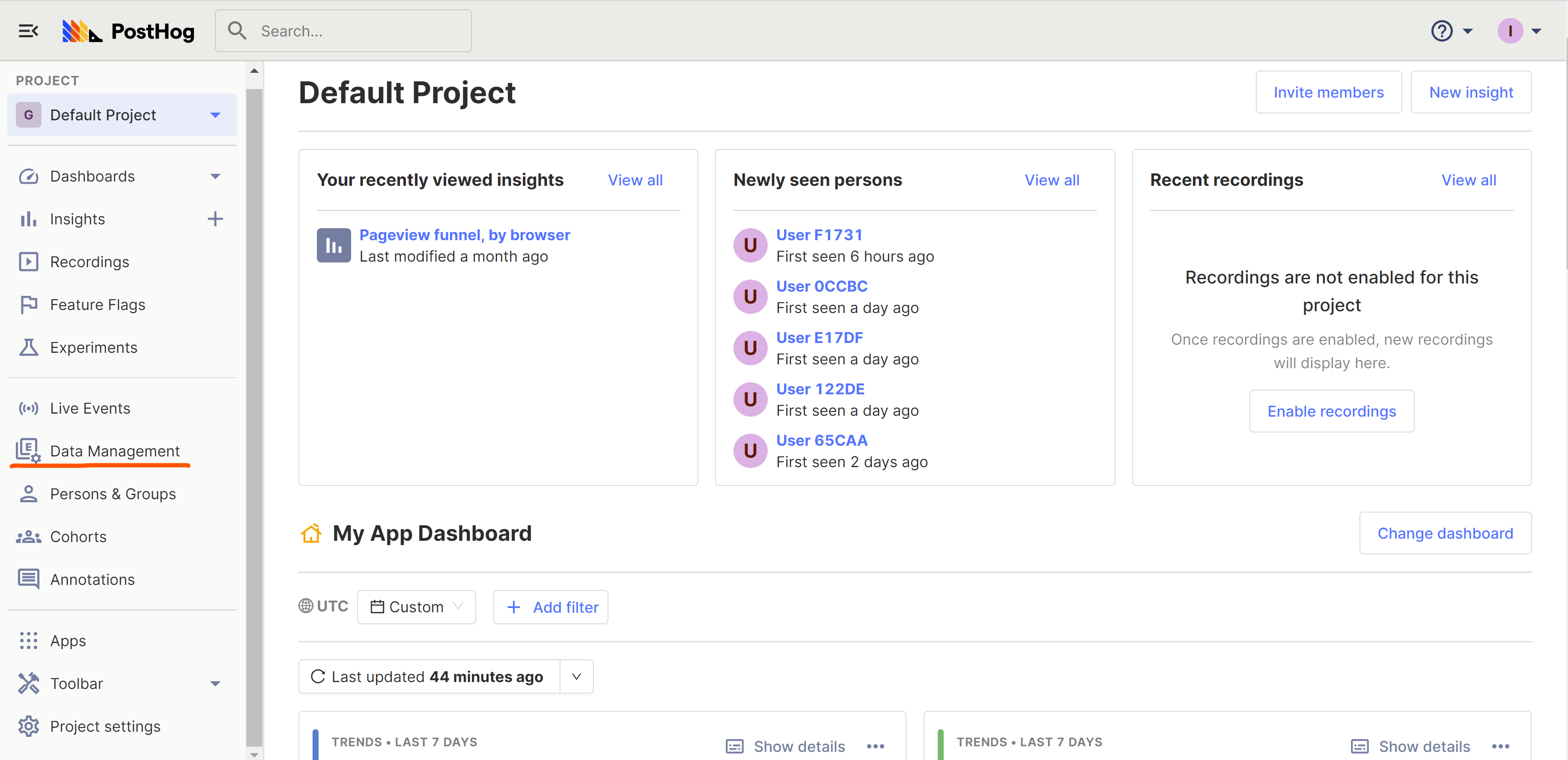Focus the Search input field
1568x760 pixels.
click(x=359, y=30)
